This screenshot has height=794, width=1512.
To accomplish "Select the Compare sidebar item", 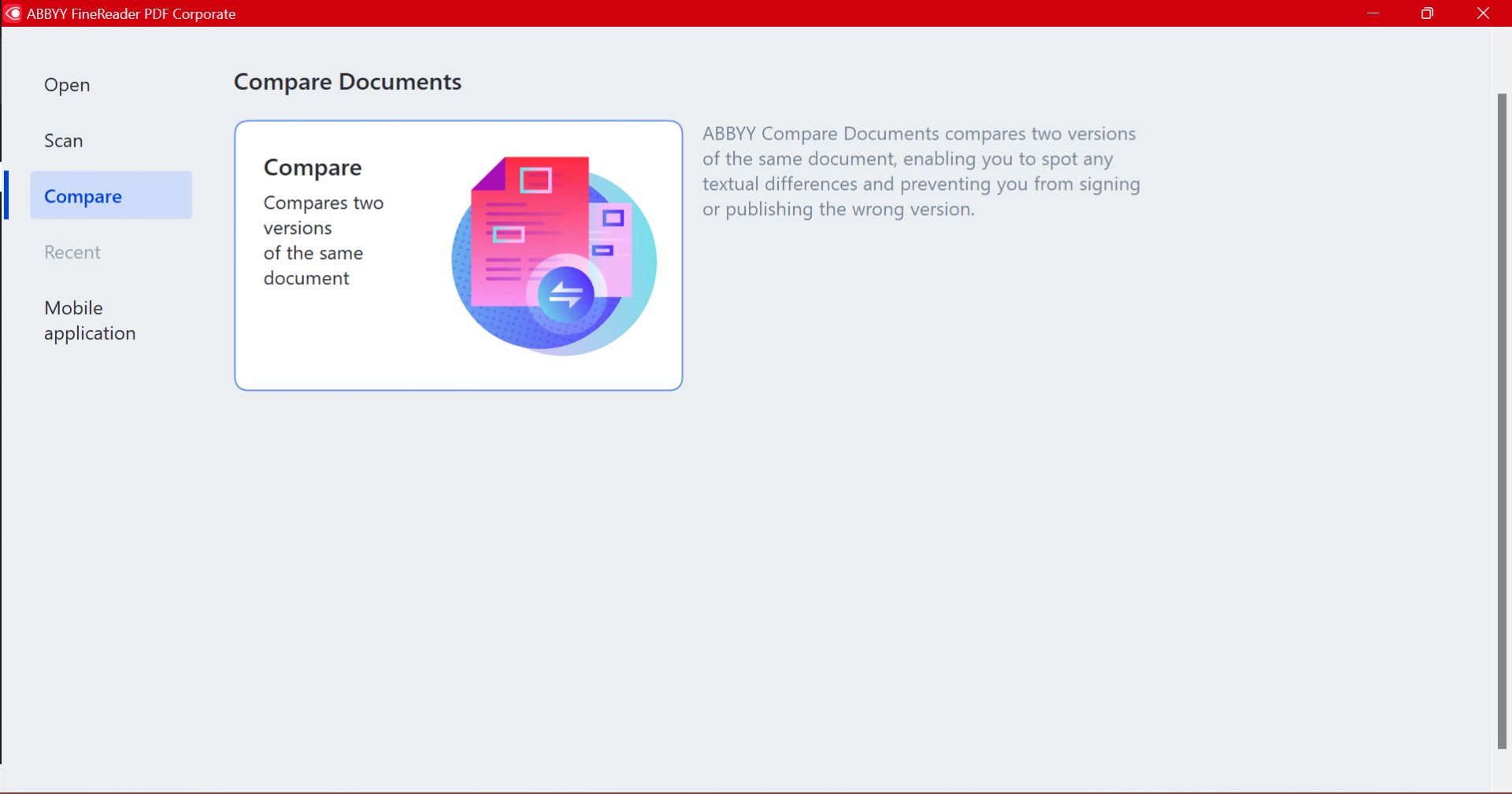I will 111,195.
